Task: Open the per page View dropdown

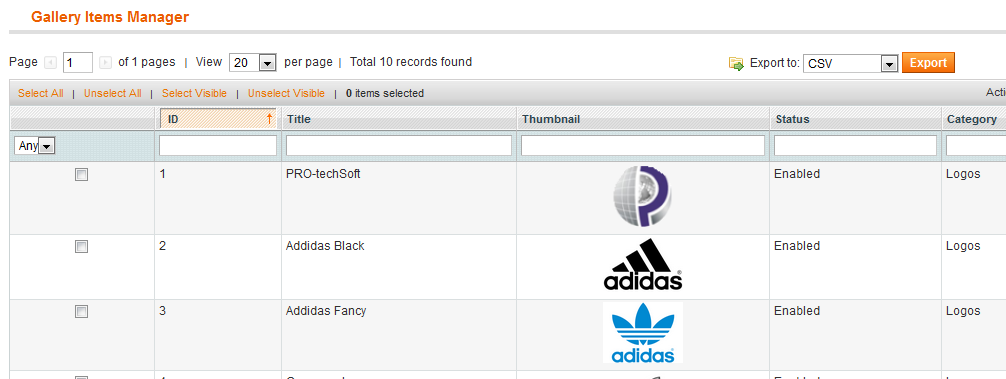Action: pos(253,63)
